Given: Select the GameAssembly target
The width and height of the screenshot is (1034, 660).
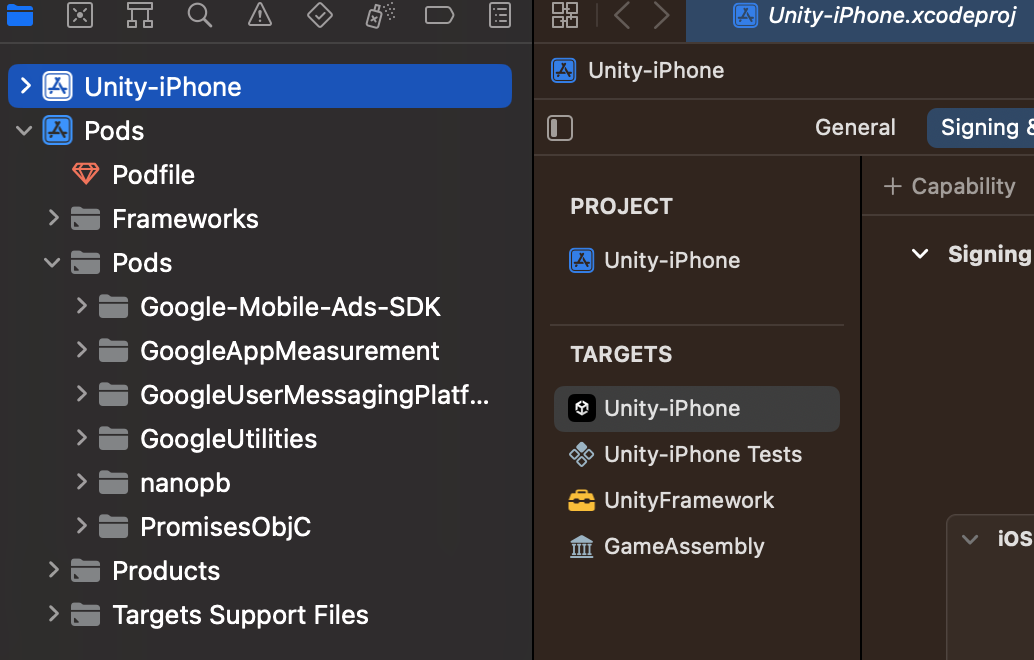Looking at the screenshot, I should tap(696, 546).
